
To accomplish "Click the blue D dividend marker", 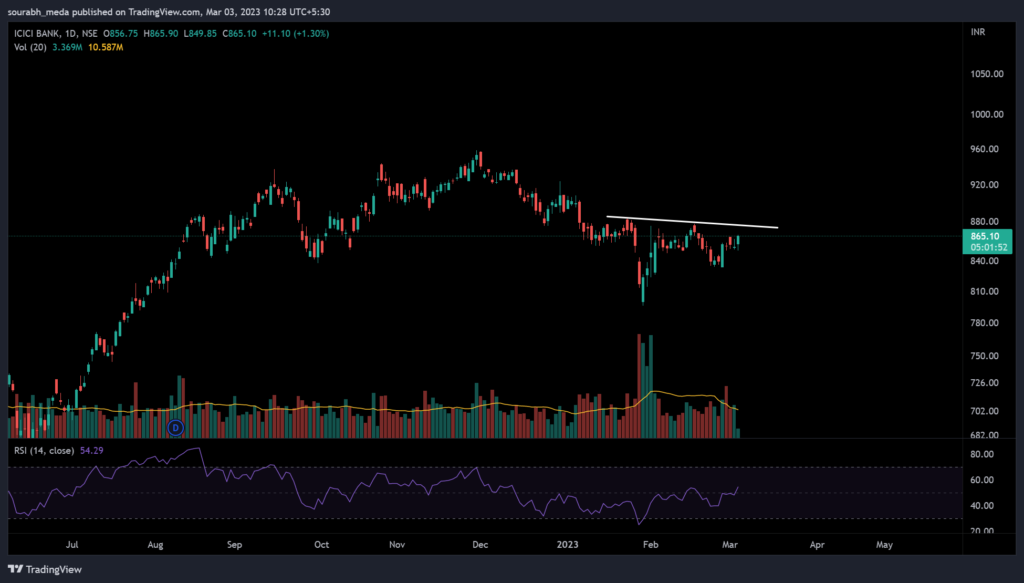I will [x=176, y=428].
